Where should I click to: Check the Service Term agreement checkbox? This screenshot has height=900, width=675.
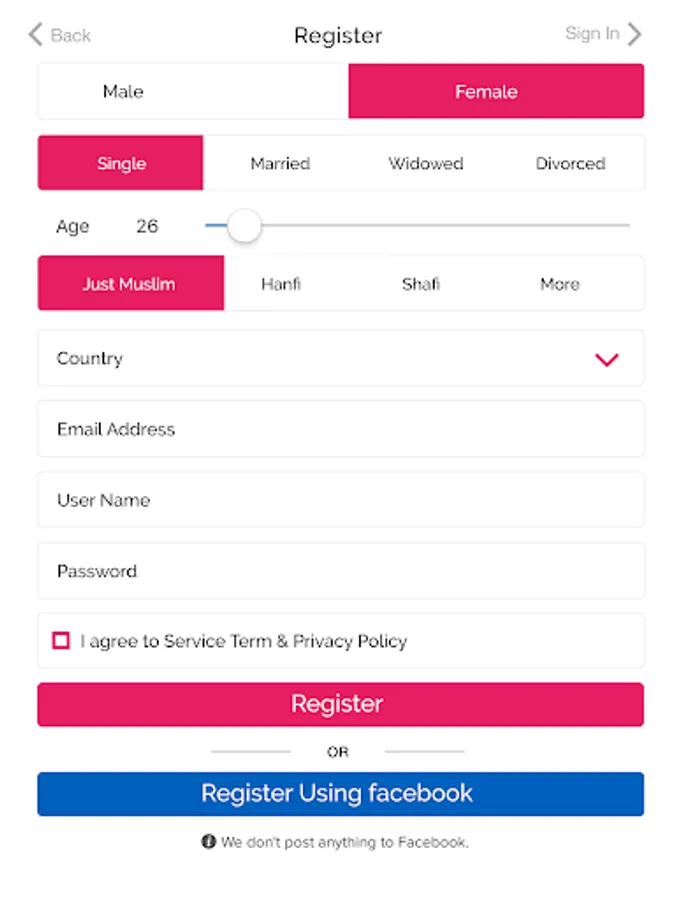[61, 641]
